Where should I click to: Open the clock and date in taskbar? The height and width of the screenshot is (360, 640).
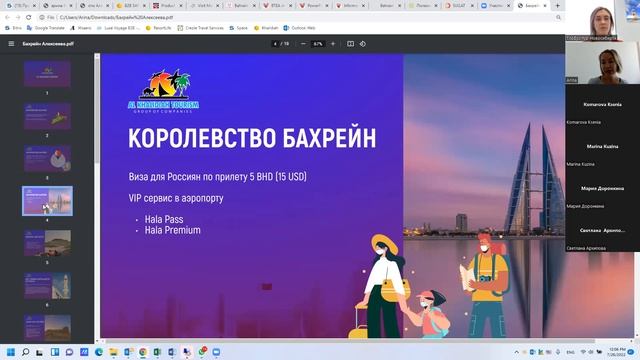click(617, 352)
